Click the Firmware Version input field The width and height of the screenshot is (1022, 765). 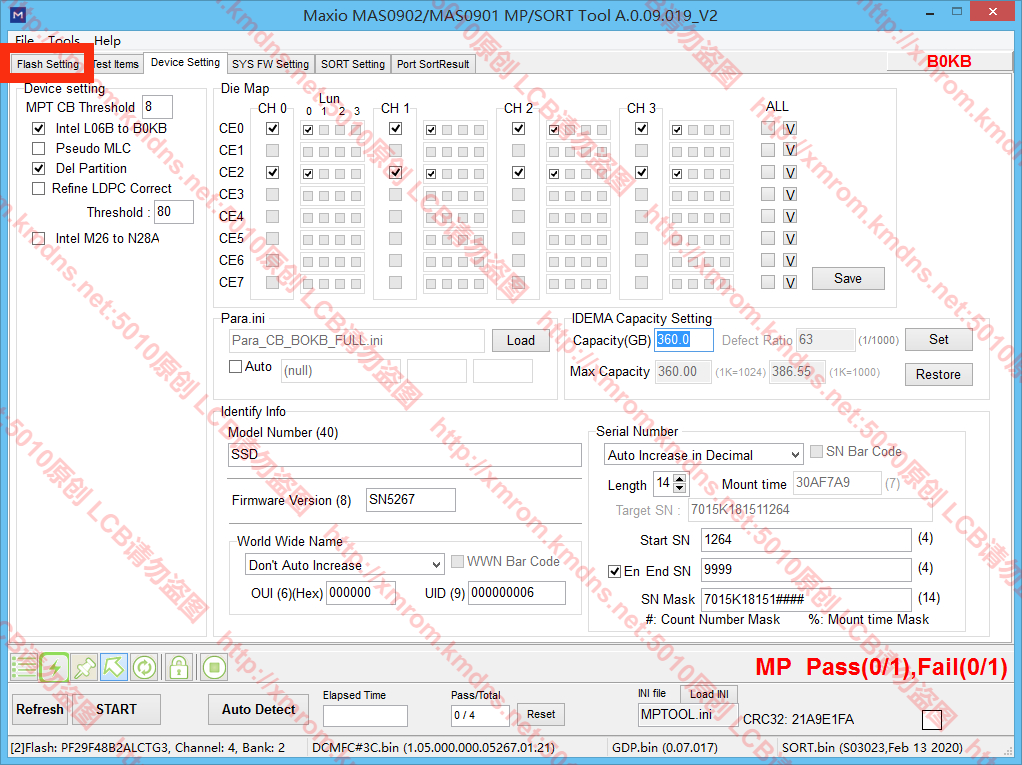[x=410, y=500]
